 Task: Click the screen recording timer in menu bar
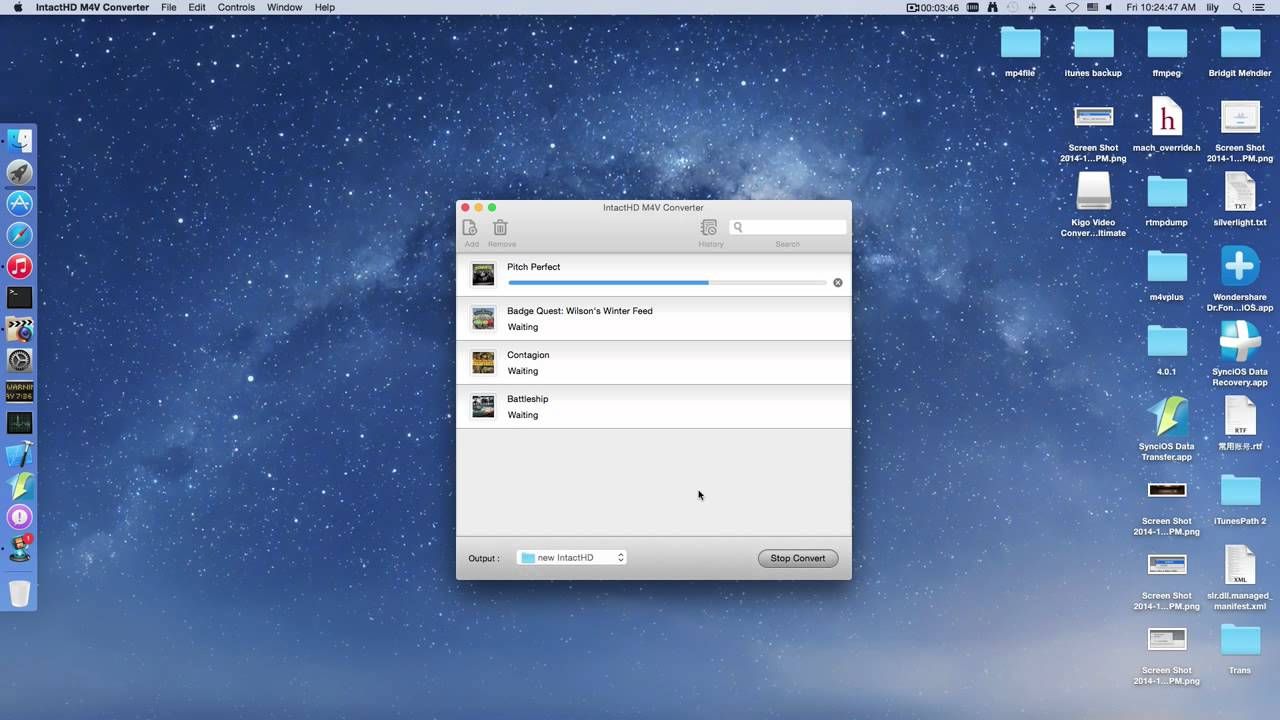coord(933,7)
